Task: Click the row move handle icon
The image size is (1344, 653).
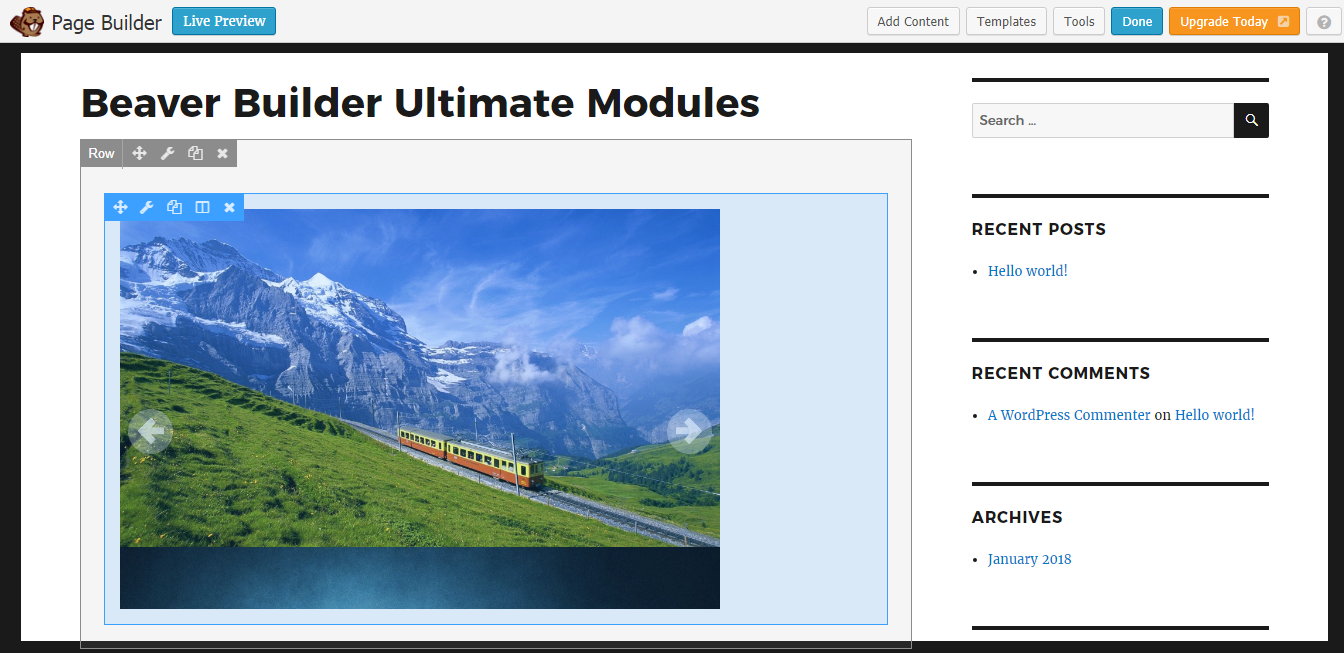Action: coord(140,153)
